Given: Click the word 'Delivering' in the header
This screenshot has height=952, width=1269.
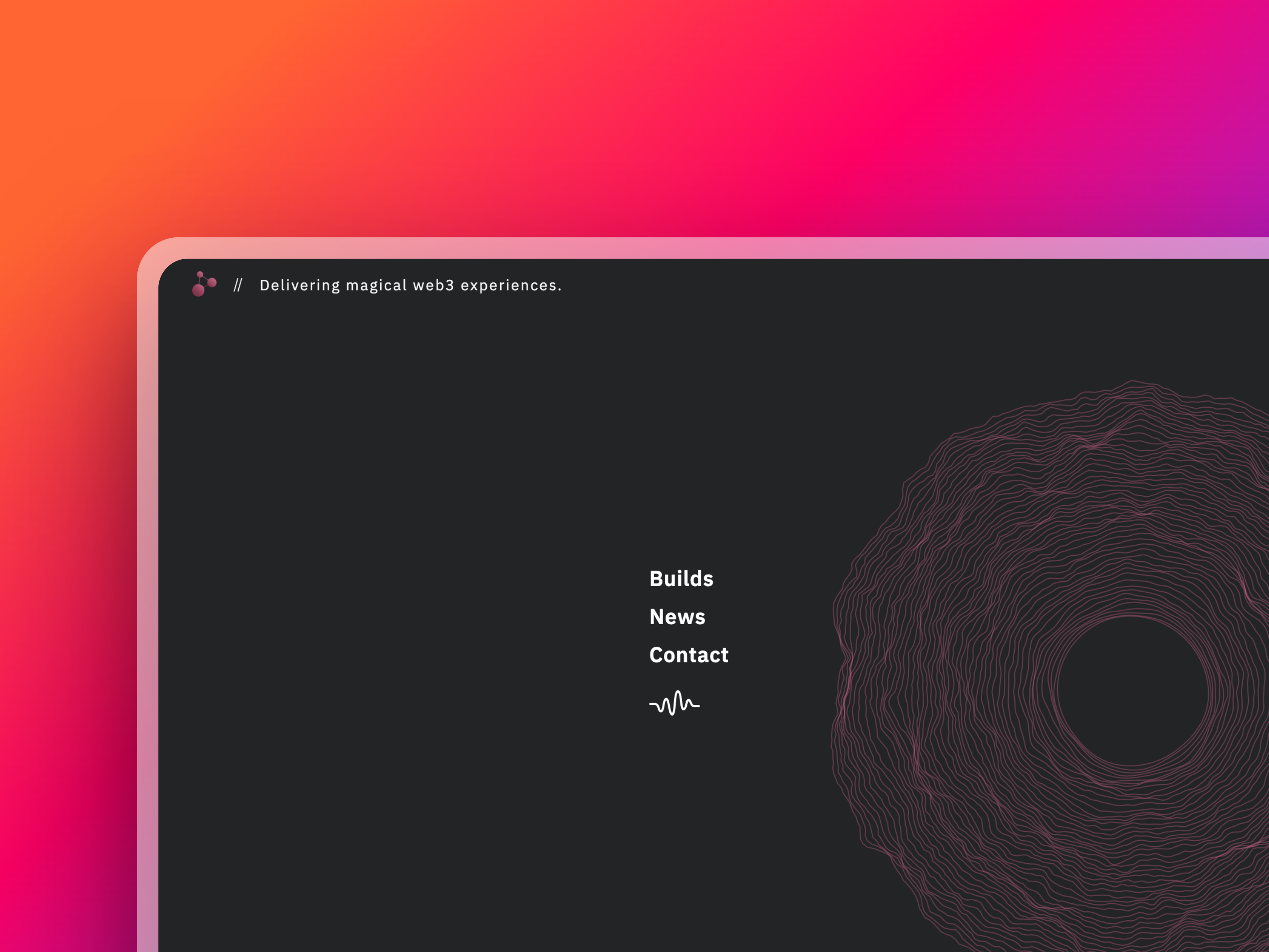Looking at the screenshot, I should pos(299,286).
